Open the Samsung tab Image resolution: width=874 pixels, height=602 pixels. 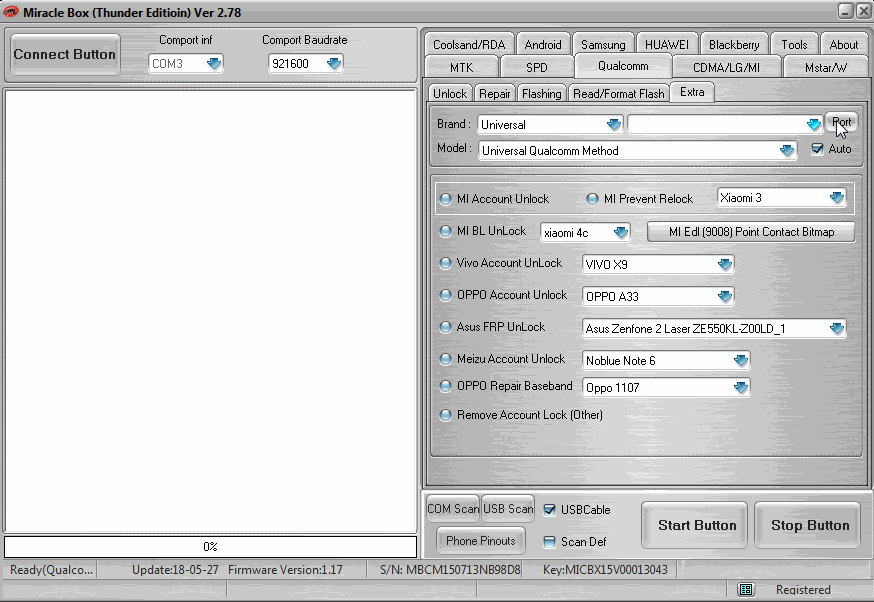point(603,45)
